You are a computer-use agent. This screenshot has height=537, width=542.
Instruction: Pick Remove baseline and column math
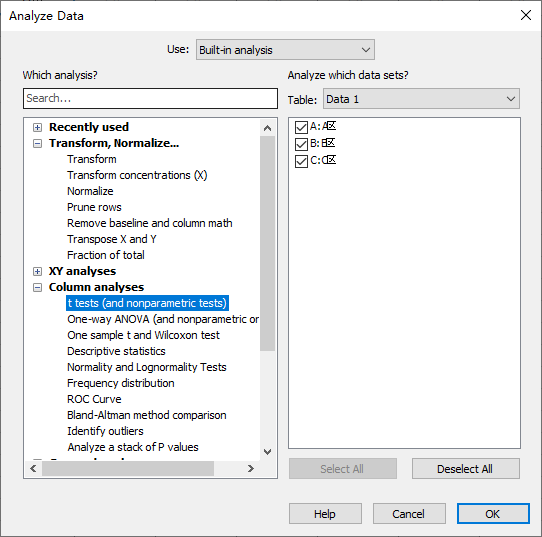(149, 223)
